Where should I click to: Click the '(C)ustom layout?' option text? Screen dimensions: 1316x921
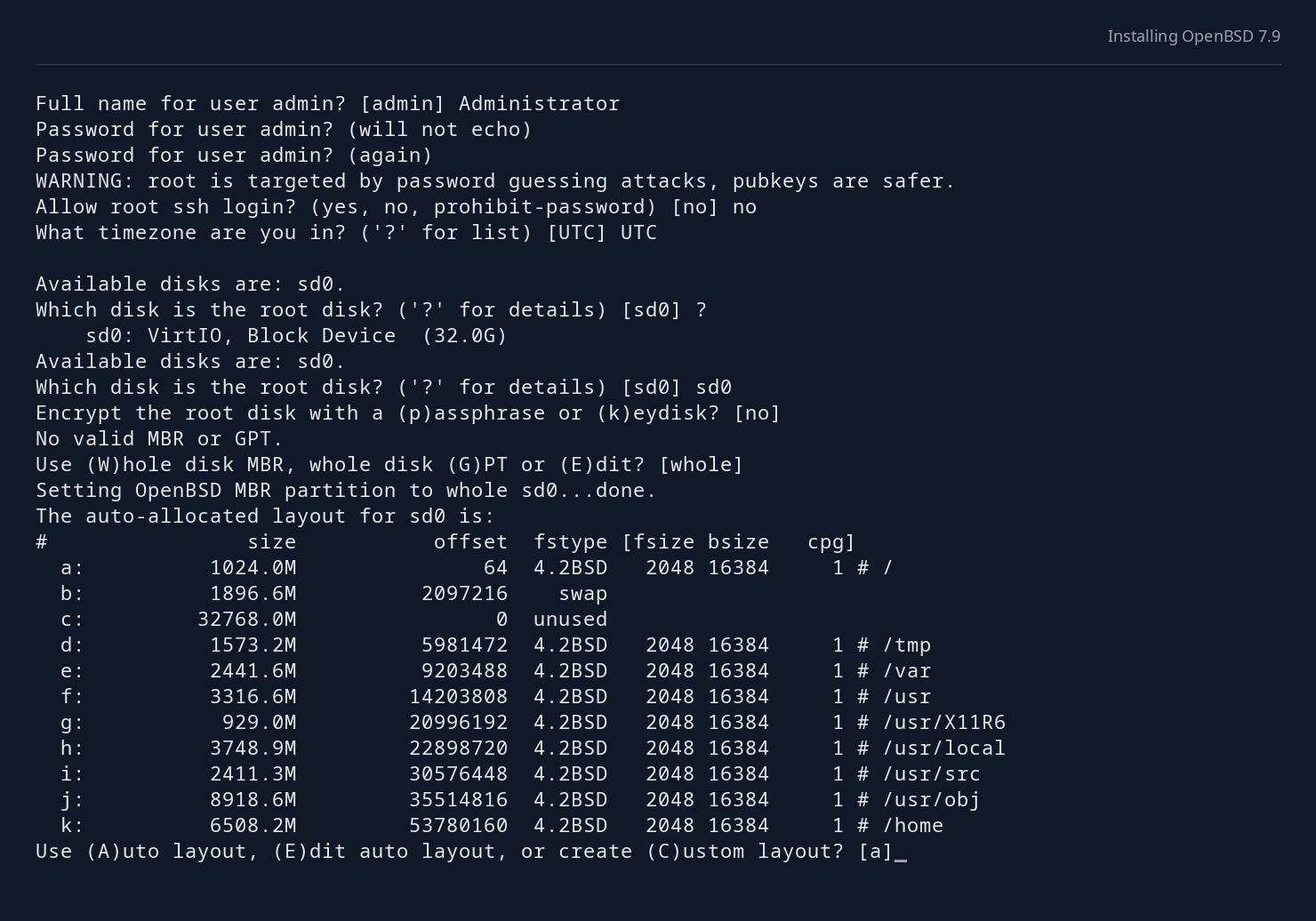pyautogui.click(x=744, y=851)
